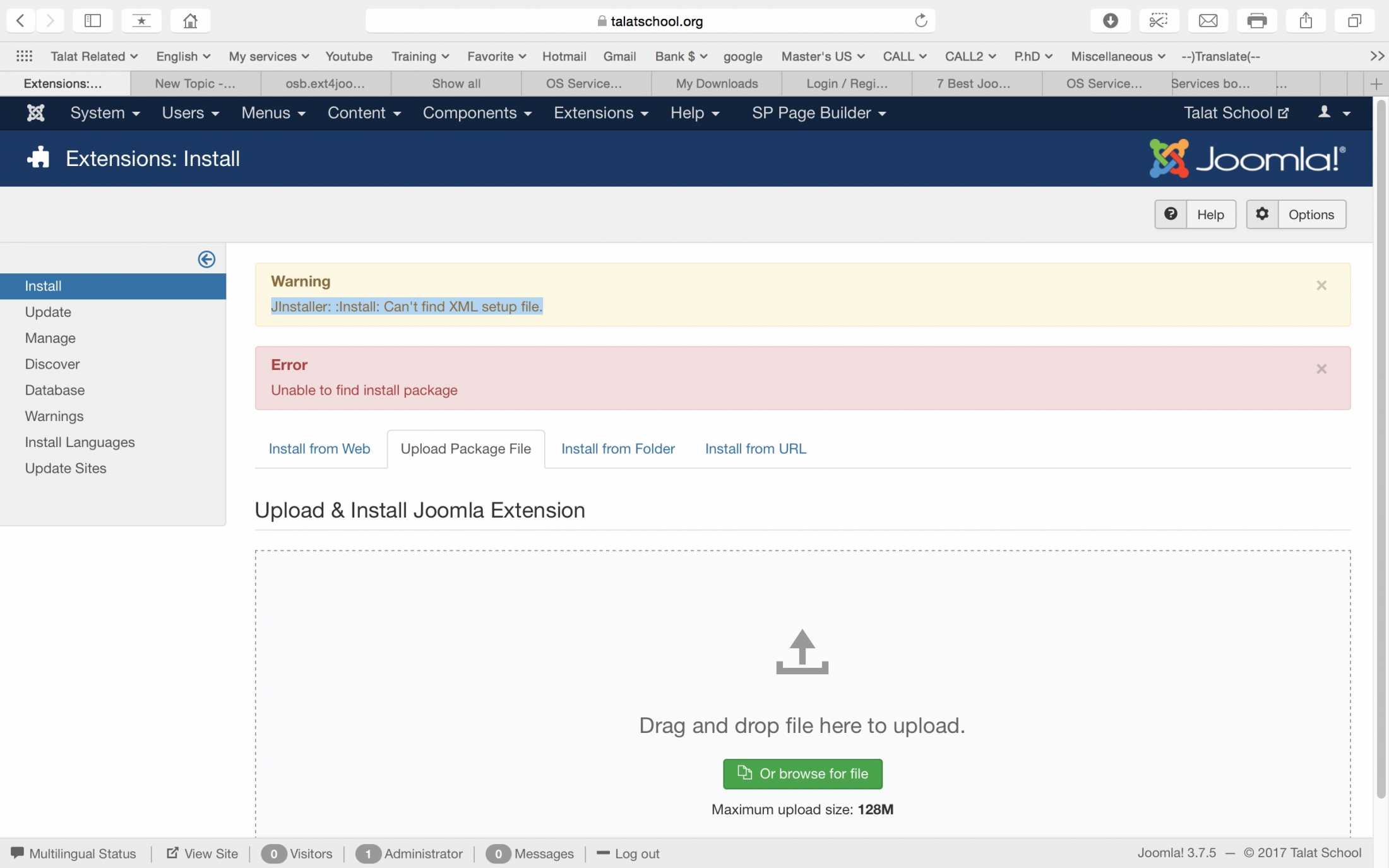Open the Safari downloads icon

(x=1110, y=21)
